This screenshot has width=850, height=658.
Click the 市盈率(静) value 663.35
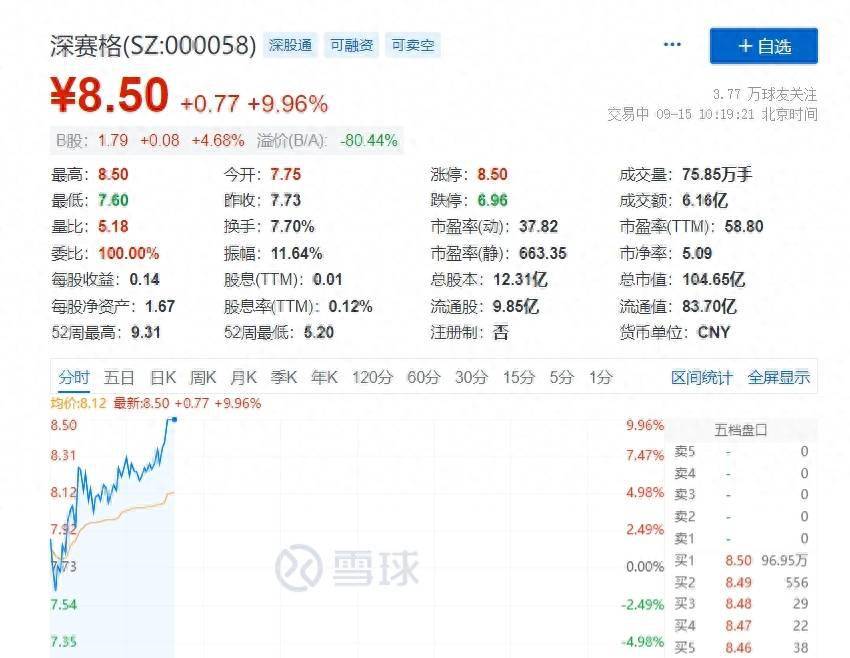(543, 253)
